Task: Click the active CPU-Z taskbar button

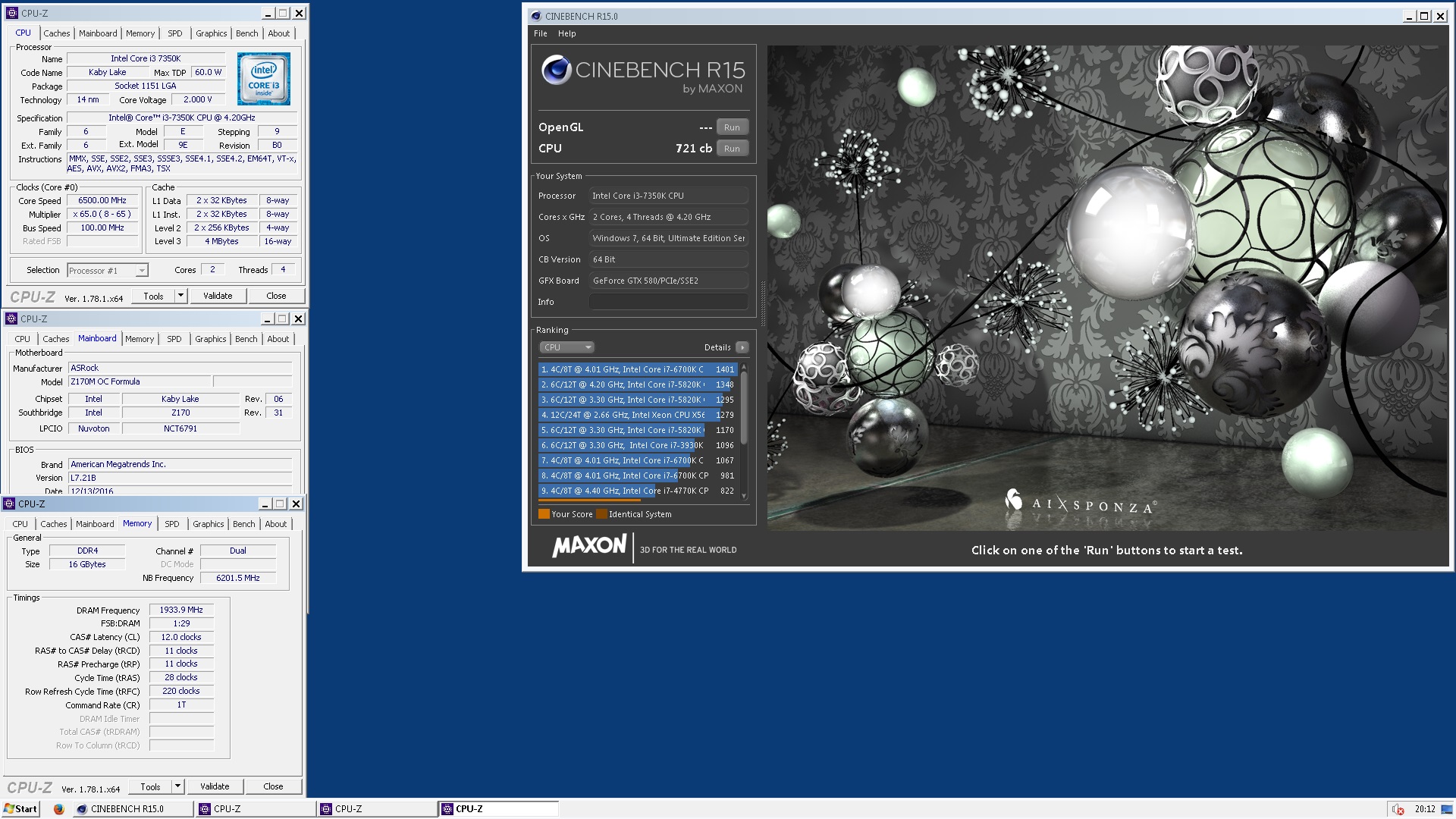Action: click(x=498, y=809)
